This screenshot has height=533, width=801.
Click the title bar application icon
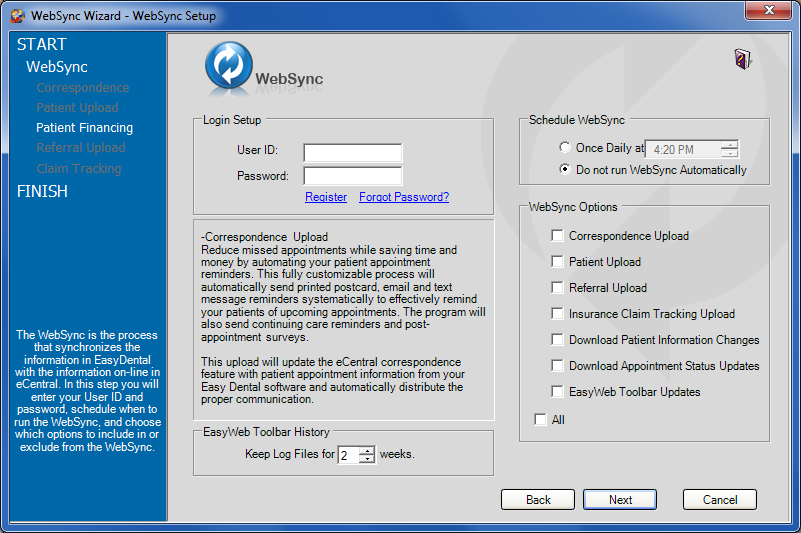(17, 16)
